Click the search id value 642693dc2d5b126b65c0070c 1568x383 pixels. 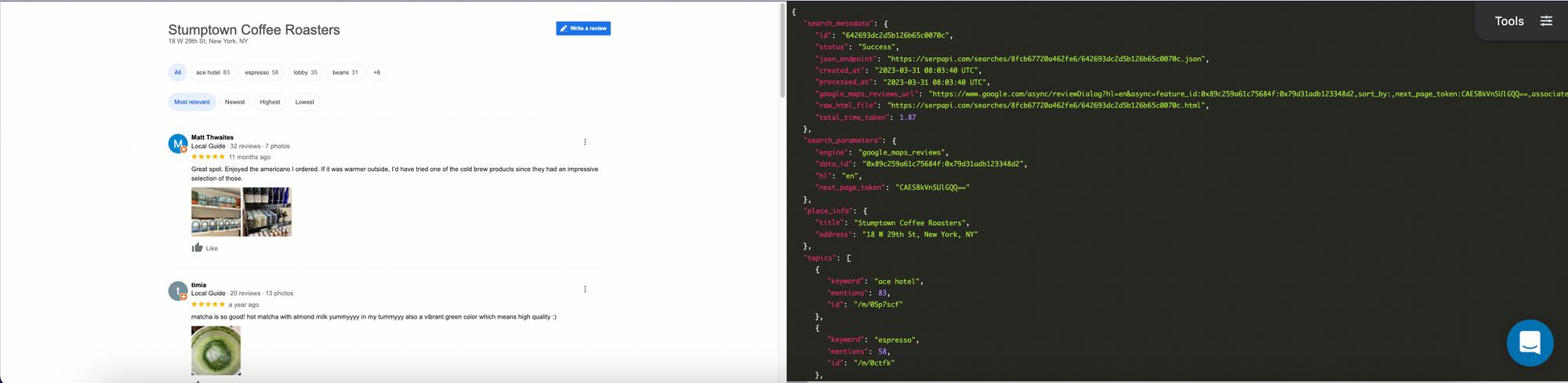[895, 35]
